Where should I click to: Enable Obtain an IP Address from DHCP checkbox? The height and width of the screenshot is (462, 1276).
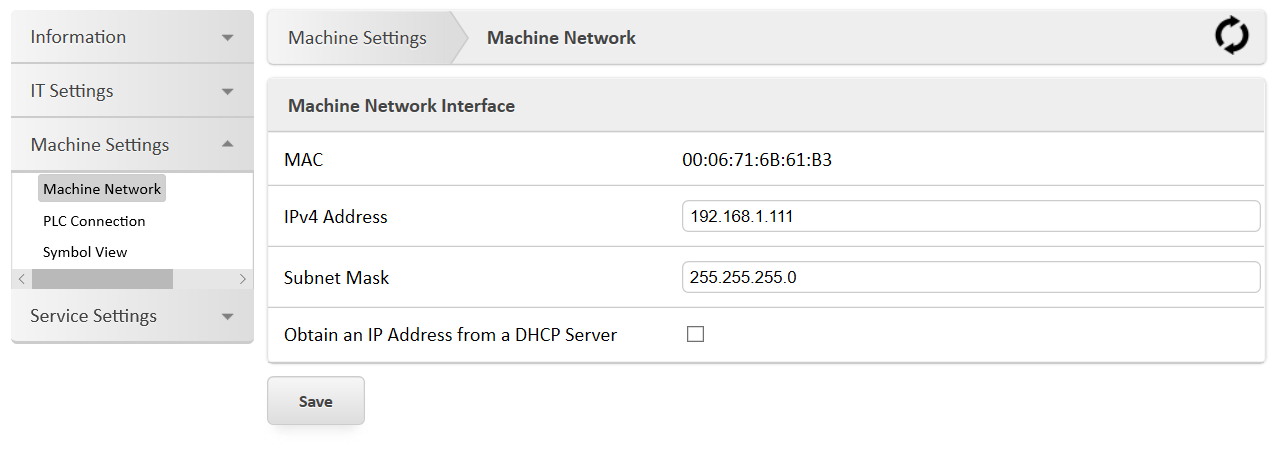point(695,335)
